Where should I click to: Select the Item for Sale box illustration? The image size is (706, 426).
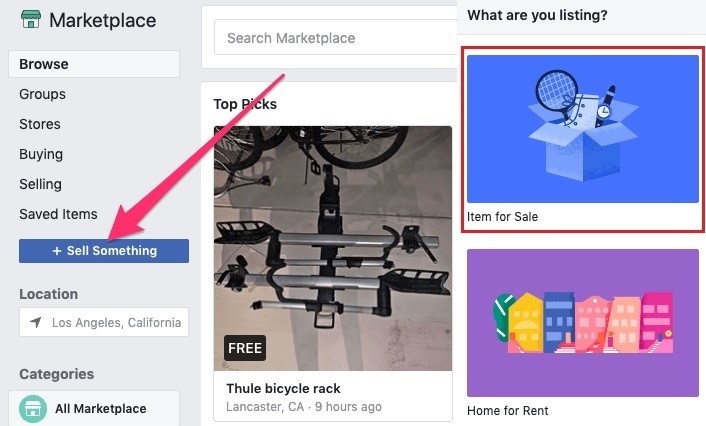(x=582, y=128)
